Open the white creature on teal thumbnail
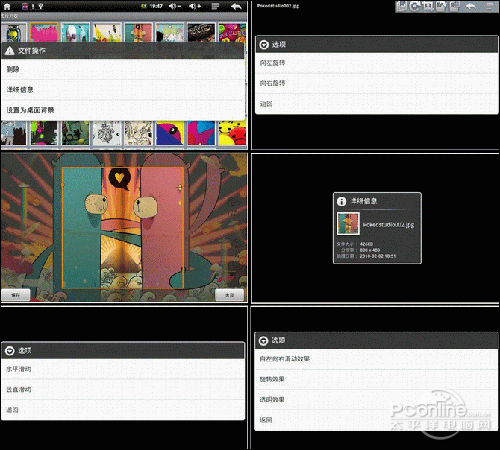 [x=75, y=32]
